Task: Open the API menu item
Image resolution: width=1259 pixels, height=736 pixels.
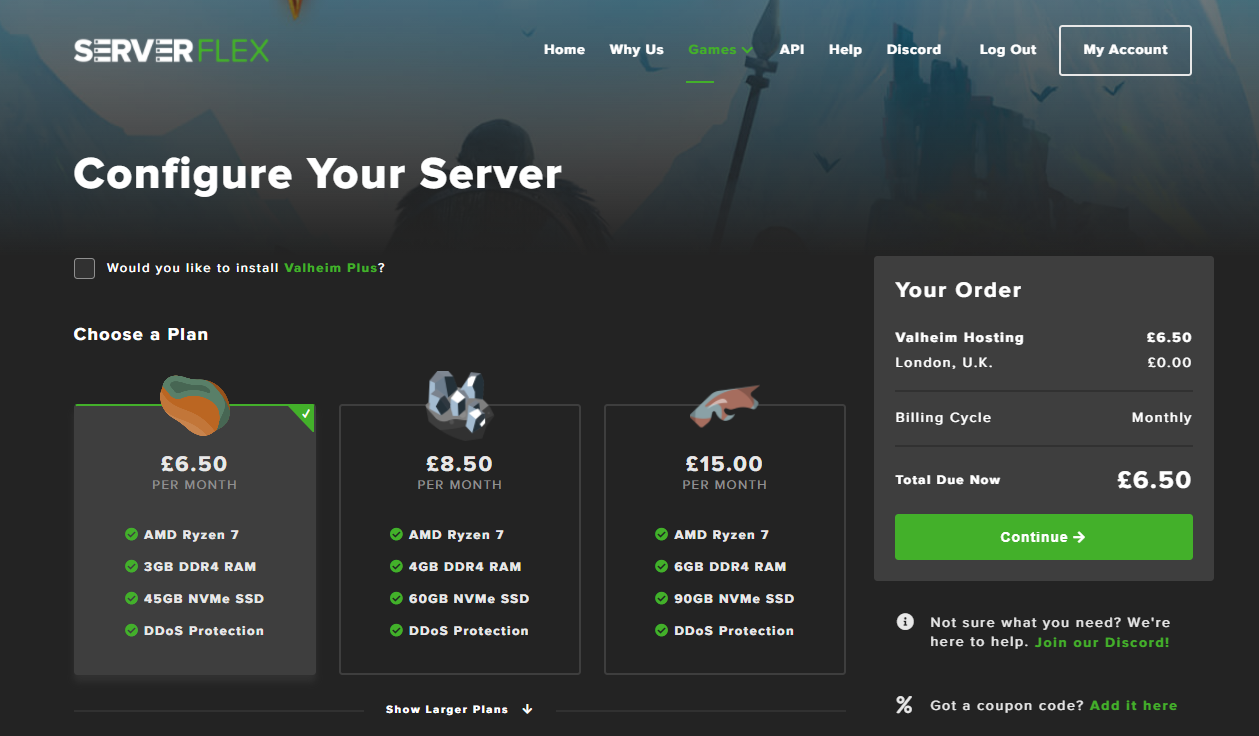Action: (792, 49)
